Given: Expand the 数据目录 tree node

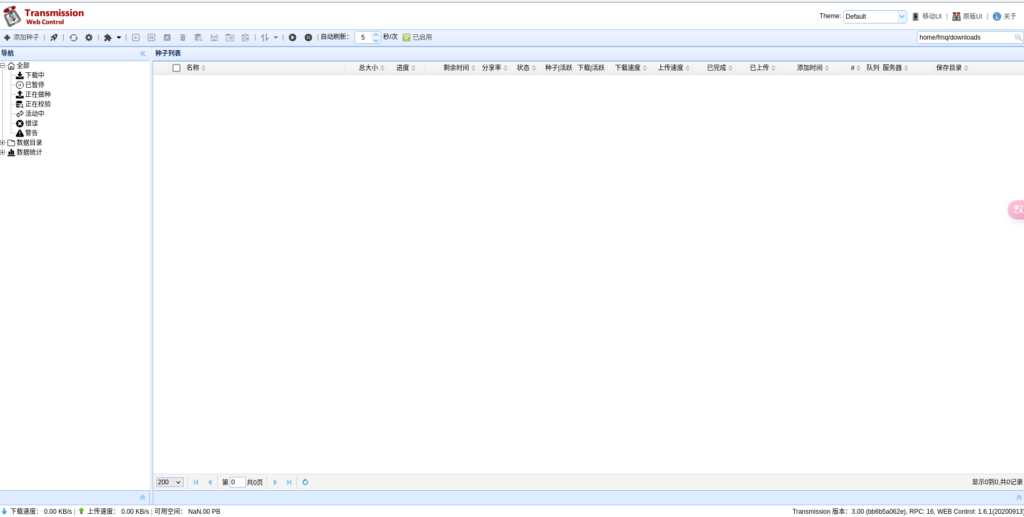Looking at the screenshot, I should tap(3, 142).
